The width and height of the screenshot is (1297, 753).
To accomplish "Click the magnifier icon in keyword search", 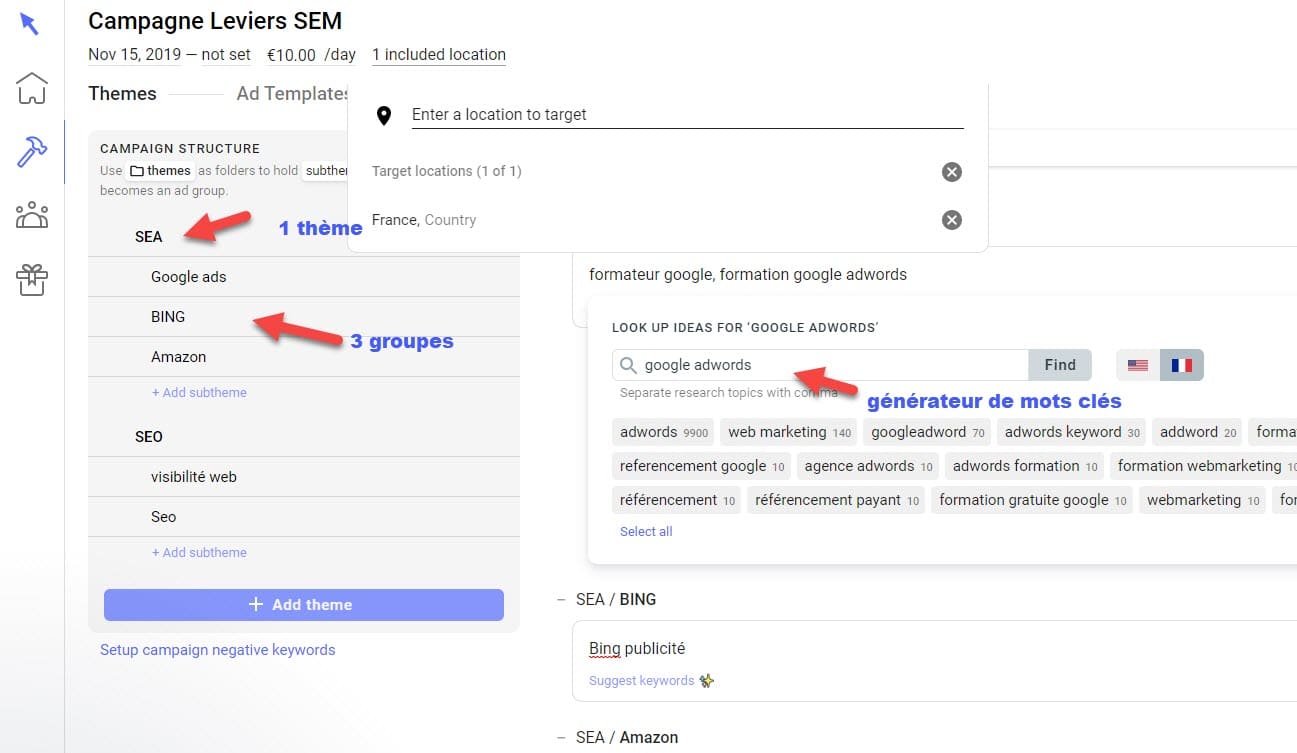I will click(628, 365).
